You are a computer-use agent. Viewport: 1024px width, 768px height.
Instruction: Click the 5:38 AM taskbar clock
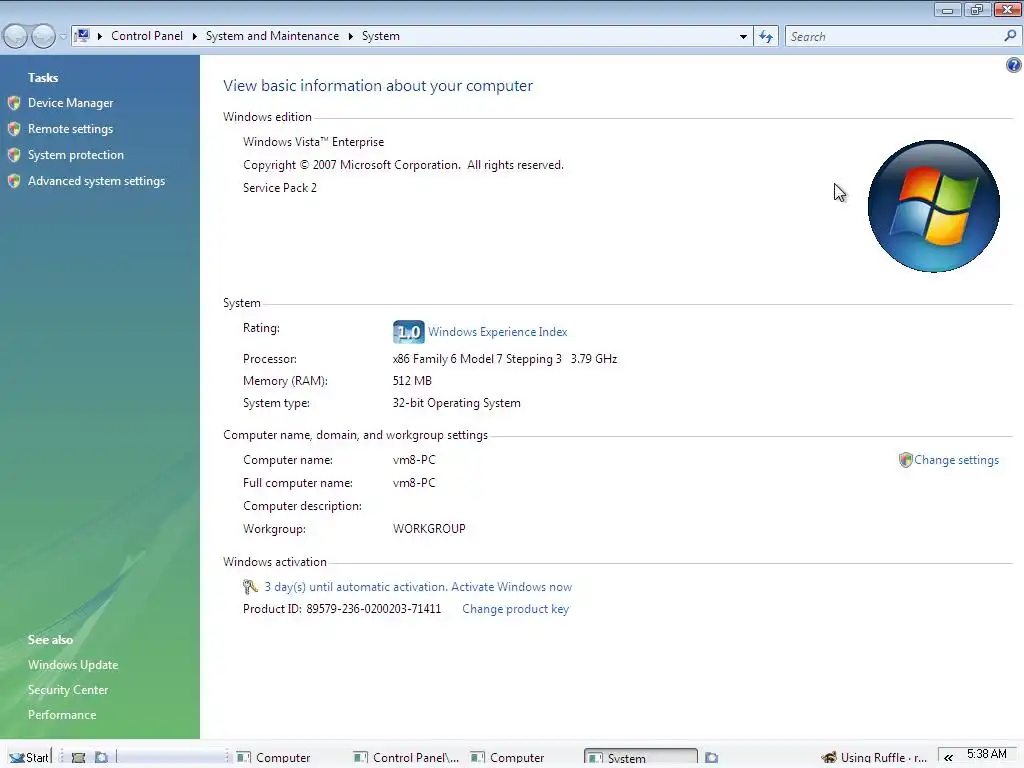click(986, 754)
